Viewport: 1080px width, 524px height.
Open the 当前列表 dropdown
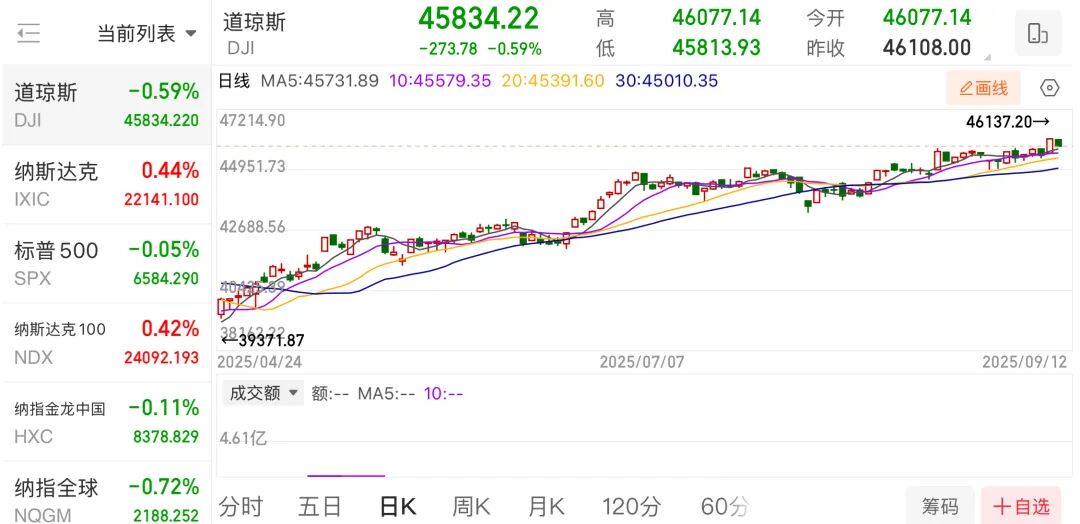147,33
